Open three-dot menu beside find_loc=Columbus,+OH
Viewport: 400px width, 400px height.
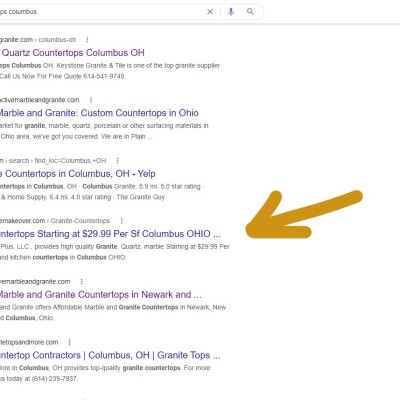(117, 161)
